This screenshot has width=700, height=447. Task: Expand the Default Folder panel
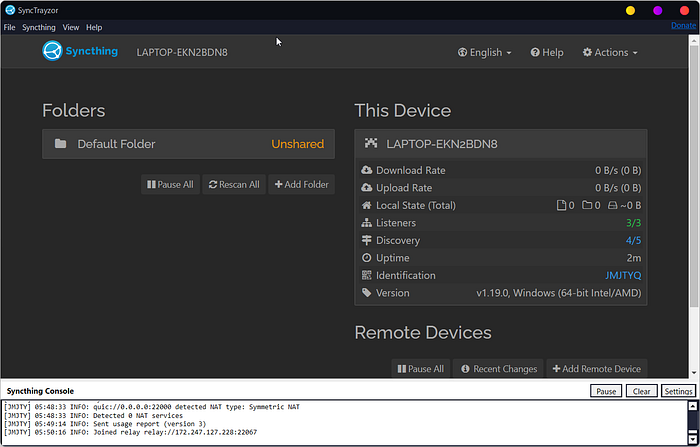[188, 144]
